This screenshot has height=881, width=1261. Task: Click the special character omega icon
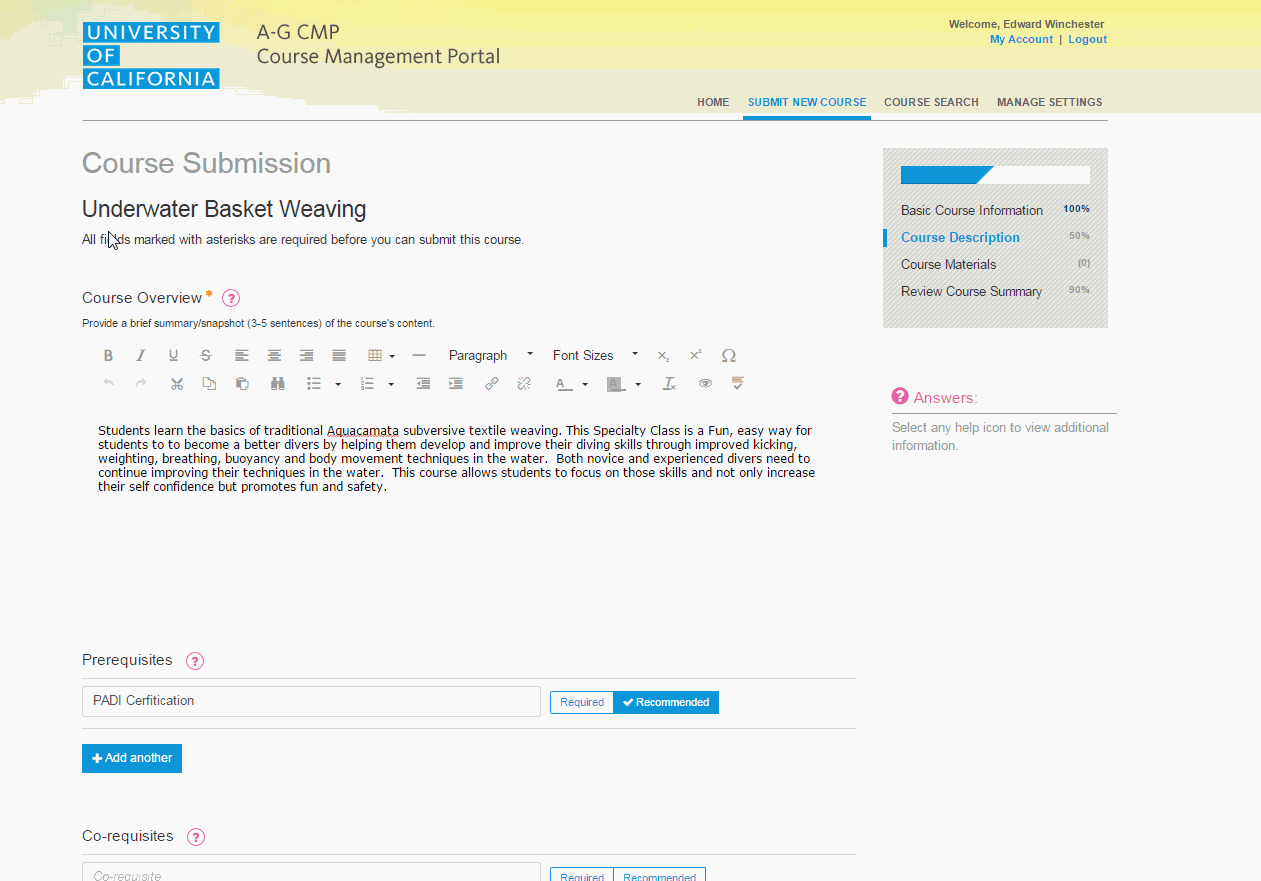728,356
